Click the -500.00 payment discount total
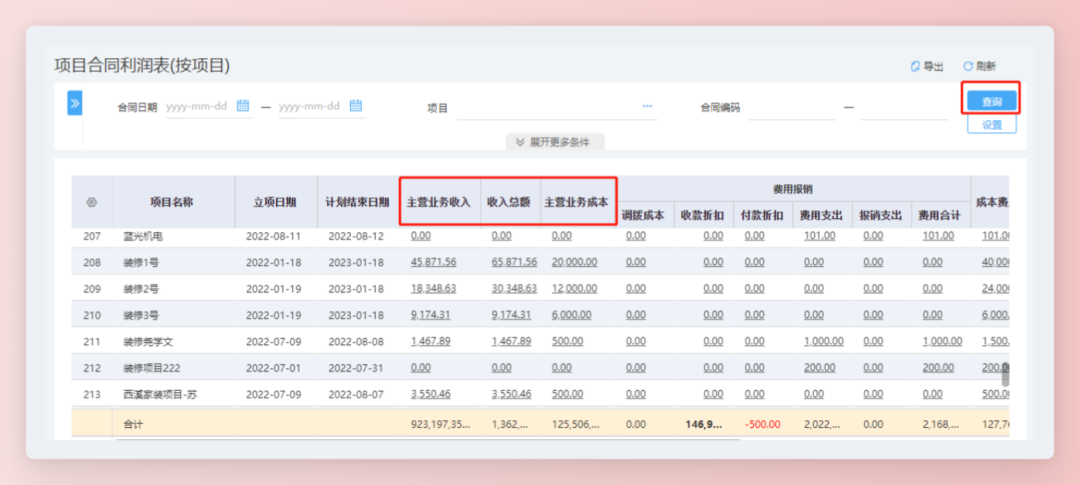This screenshot has width=1080, height=485. [x=761, y=425]
